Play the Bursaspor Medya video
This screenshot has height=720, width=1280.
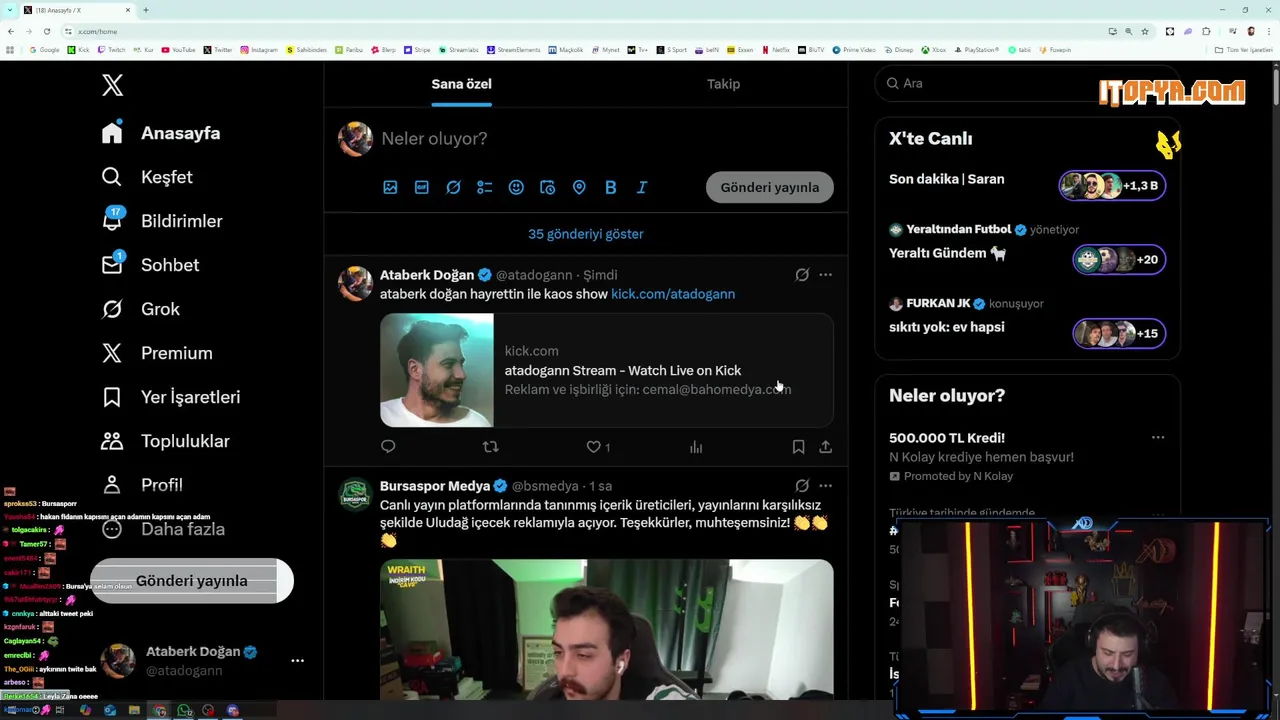click(606, 629)
